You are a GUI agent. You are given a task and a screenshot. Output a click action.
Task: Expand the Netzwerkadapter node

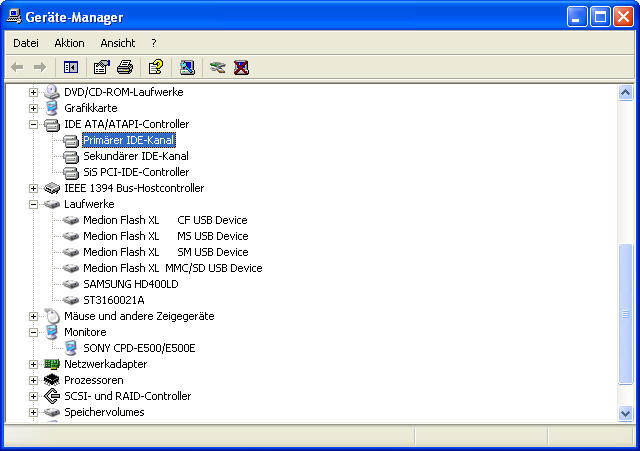click(x=34, y=364)
